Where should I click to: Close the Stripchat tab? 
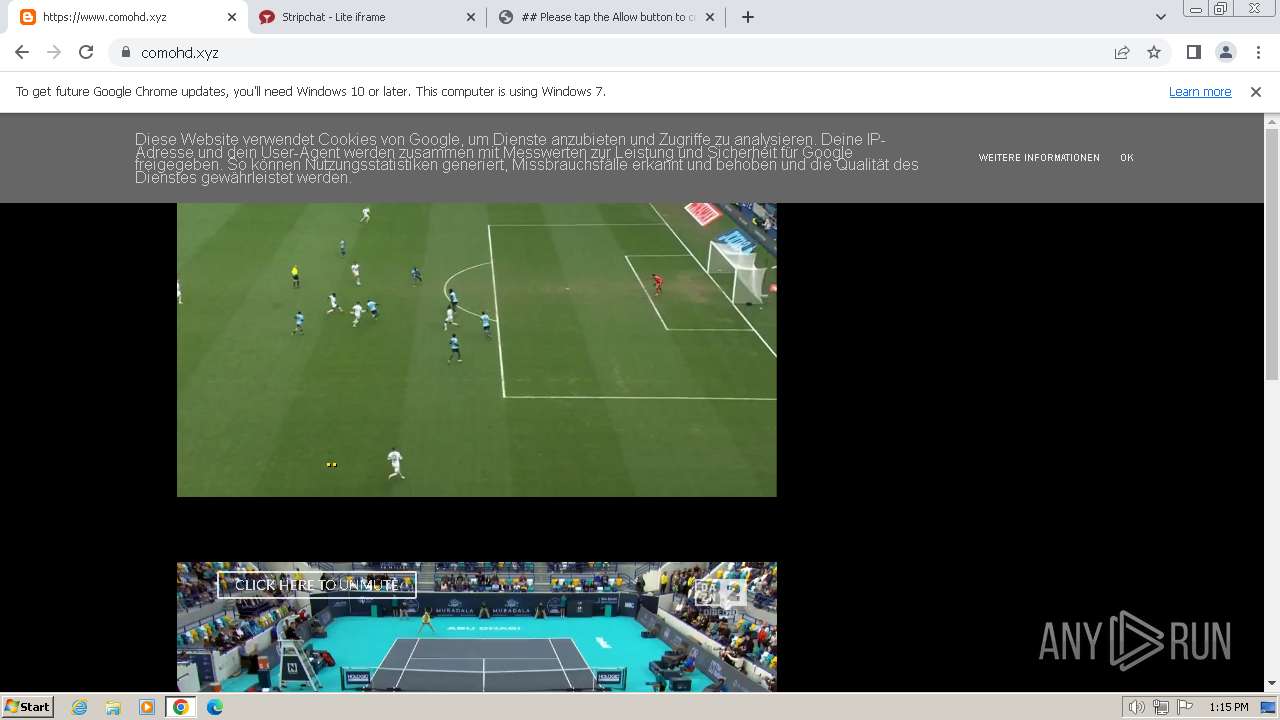pos(471,17)
